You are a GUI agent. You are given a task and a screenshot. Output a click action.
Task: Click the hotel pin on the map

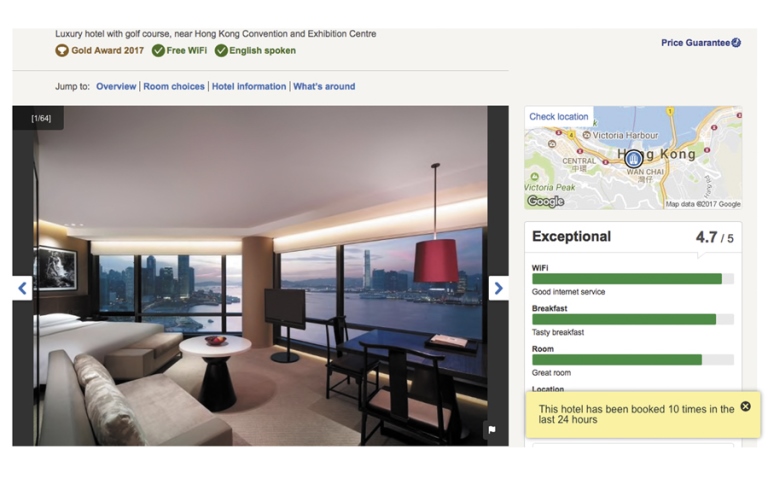pyautogui.click(x=633, y=159)
